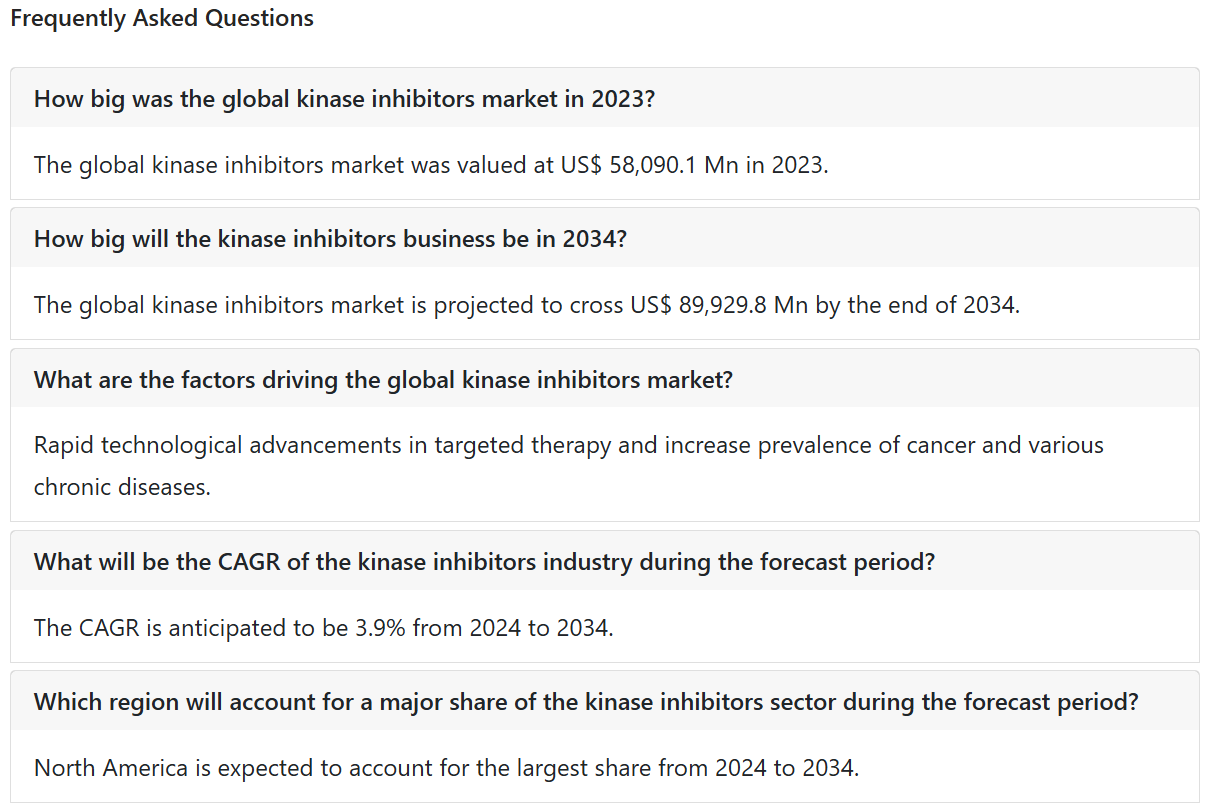Toggle the factors driving market question header
1209x807 pixels.
tap(604, 379)
